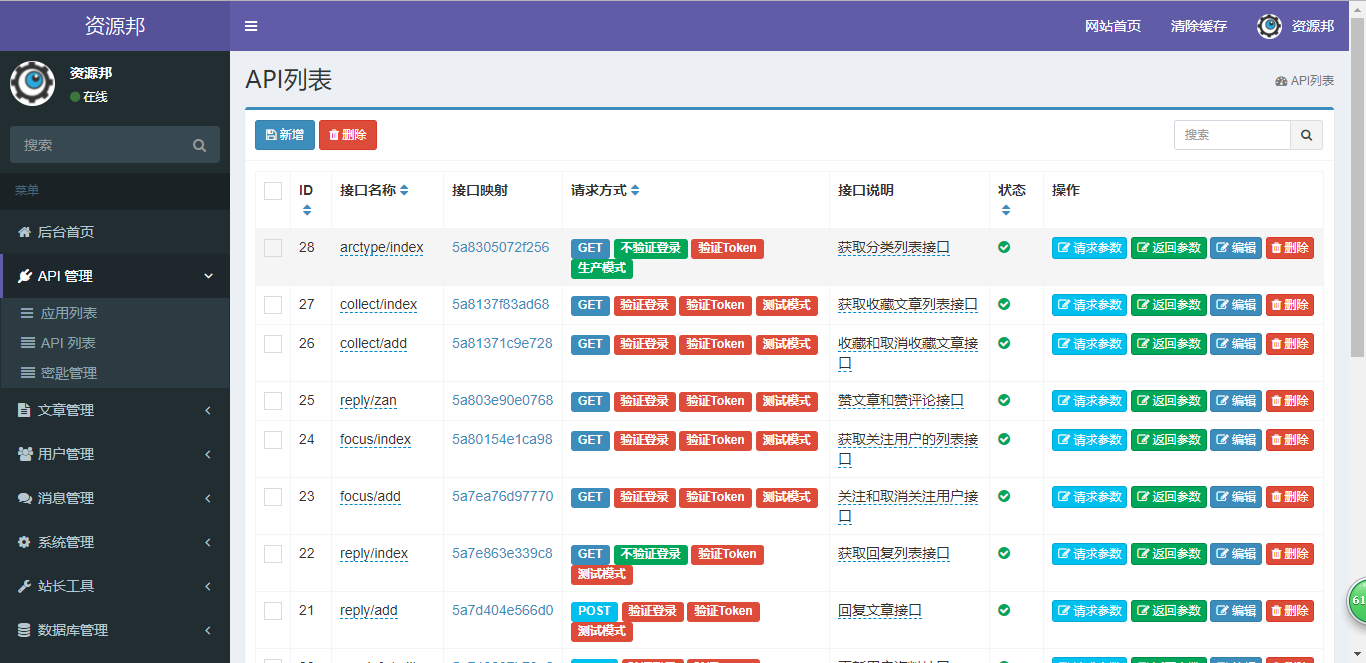
Task: Check the row checkbox for ID 26
Action: click(273, 344)
